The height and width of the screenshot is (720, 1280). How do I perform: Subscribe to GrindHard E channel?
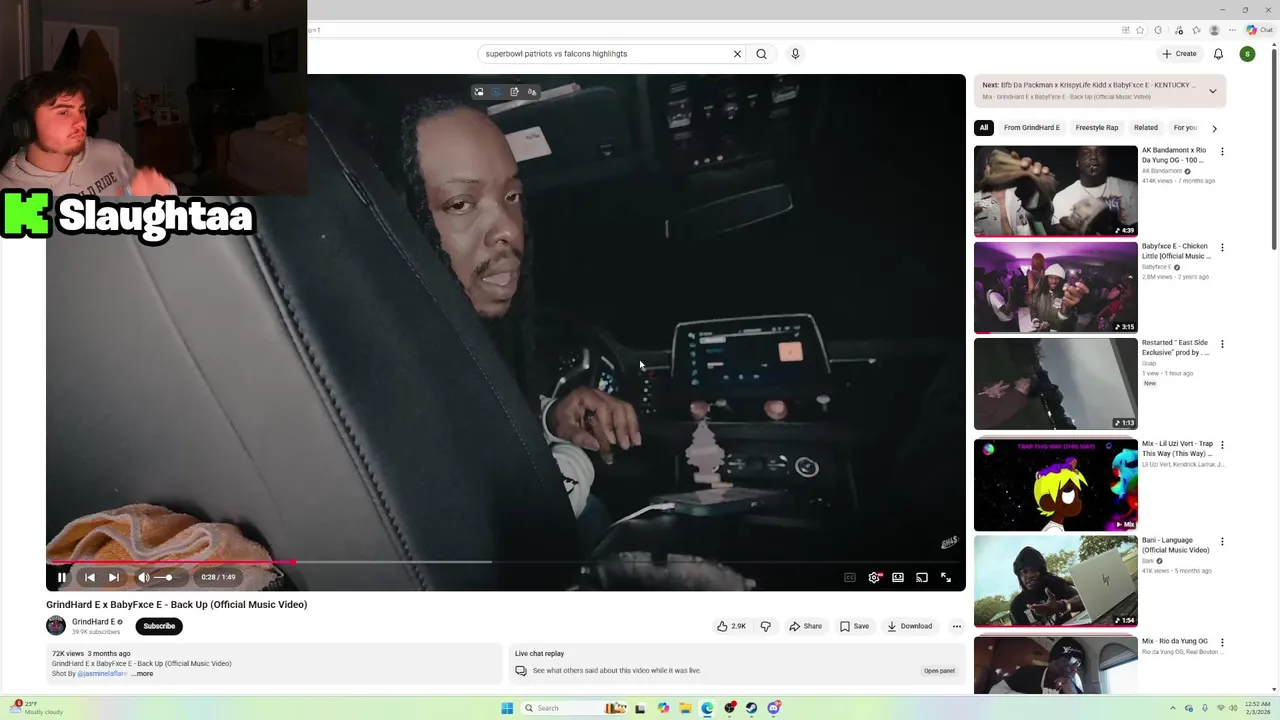[159, 626]
